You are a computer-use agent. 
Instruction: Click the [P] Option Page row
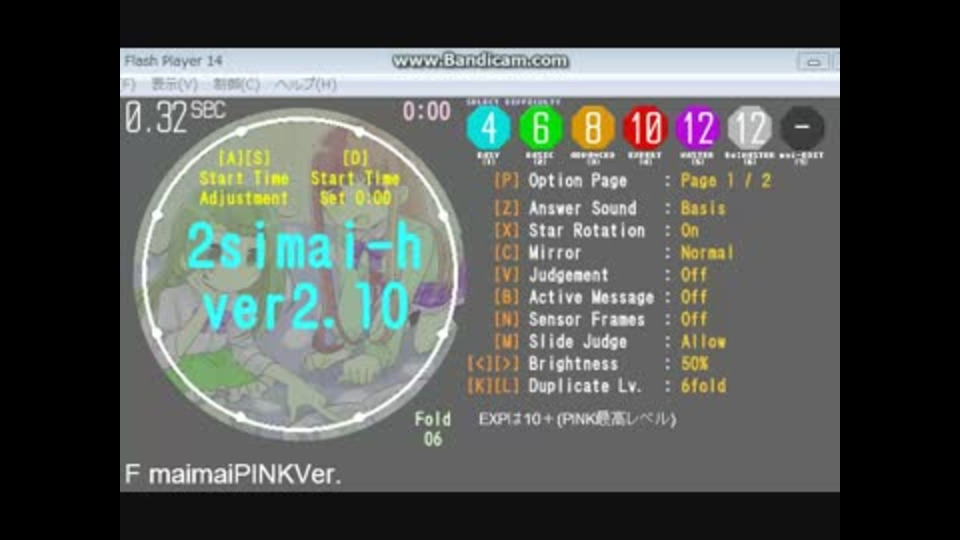pos(632,181)
